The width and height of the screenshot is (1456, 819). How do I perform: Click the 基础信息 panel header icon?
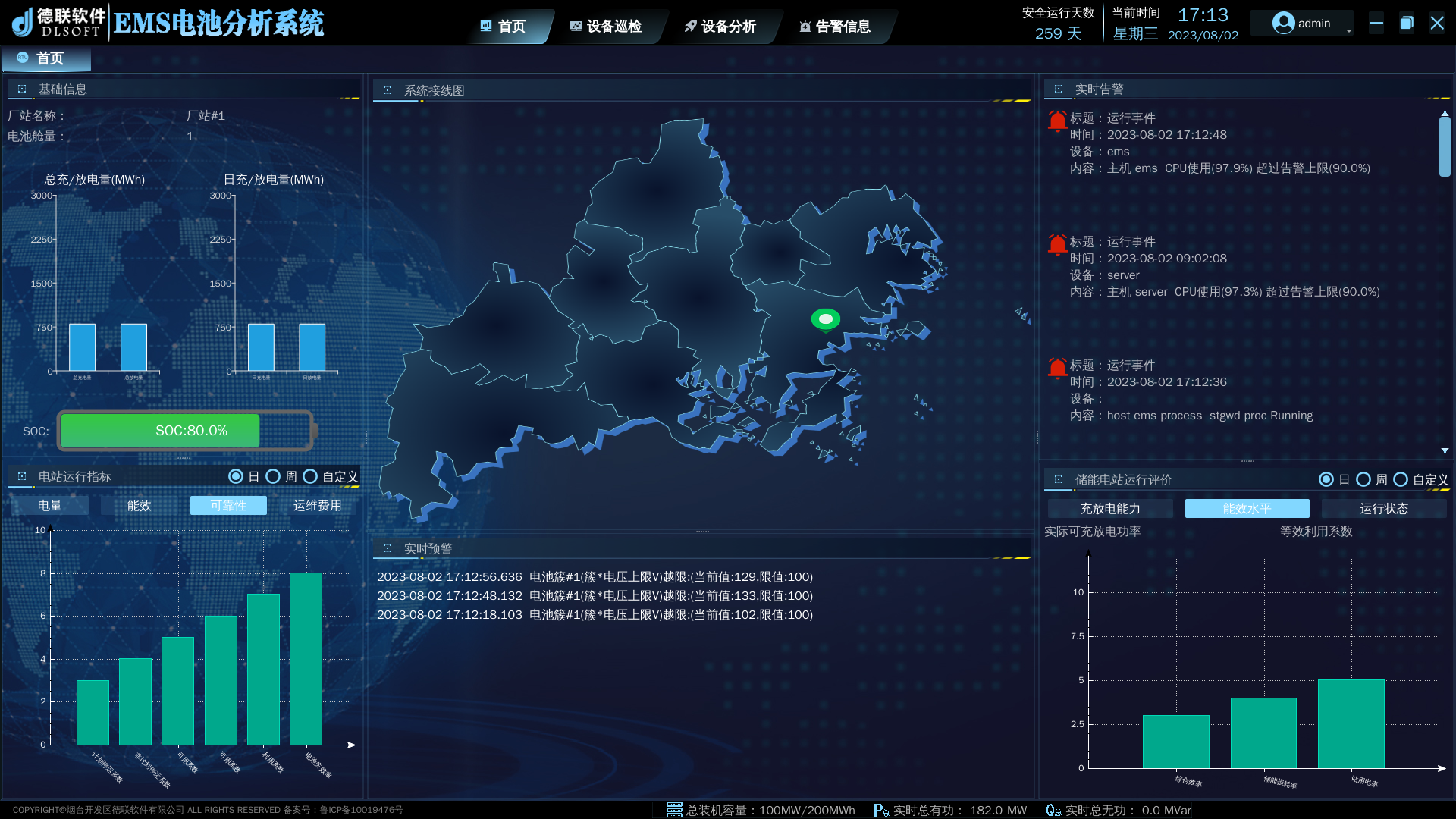pyautogui.click(x=22, y=89)
